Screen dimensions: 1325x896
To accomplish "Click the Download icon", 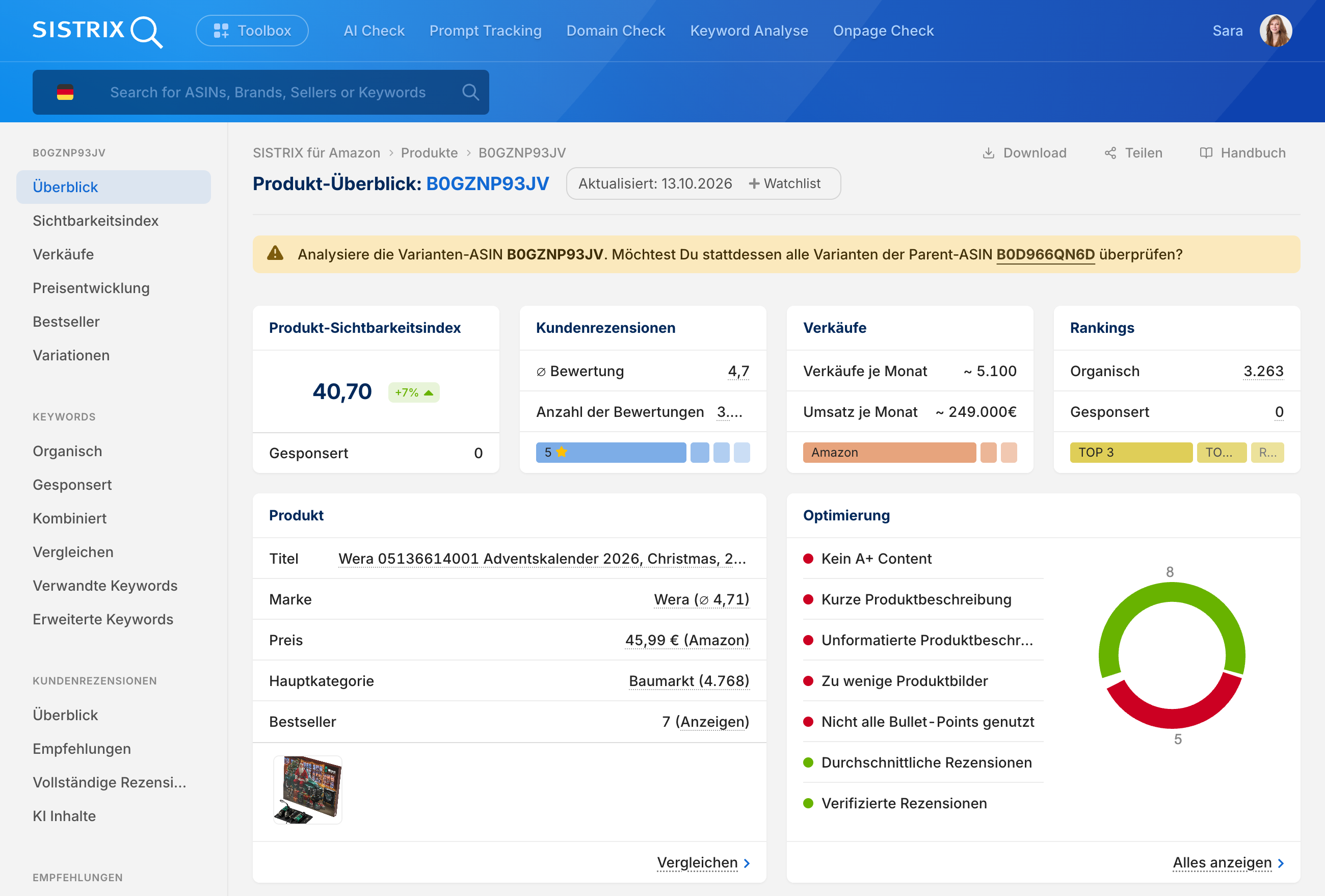I will tap(989, 153).
